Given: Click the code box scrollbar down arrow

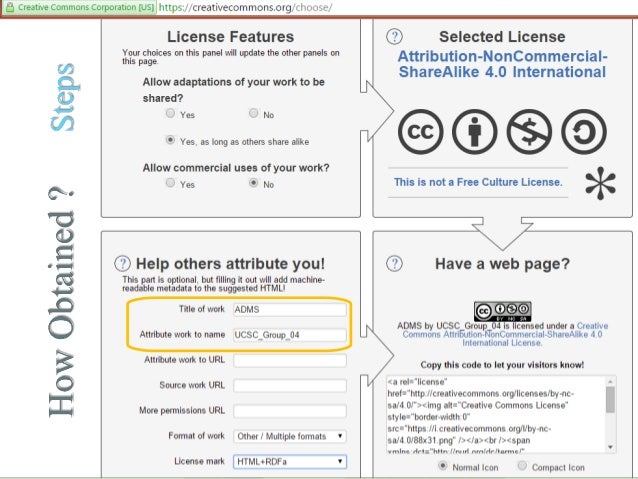Looking at the screenshot, I should point(610,447).
